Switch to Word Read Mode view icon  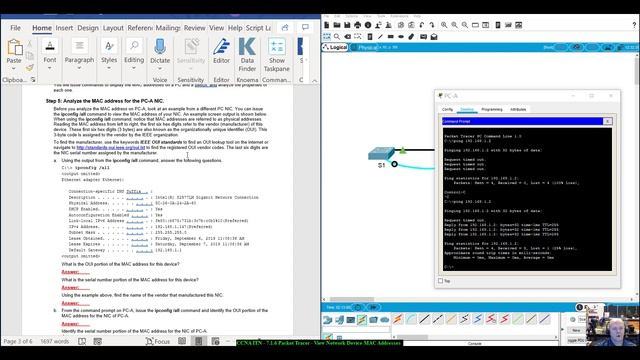(x=182, y=341)
